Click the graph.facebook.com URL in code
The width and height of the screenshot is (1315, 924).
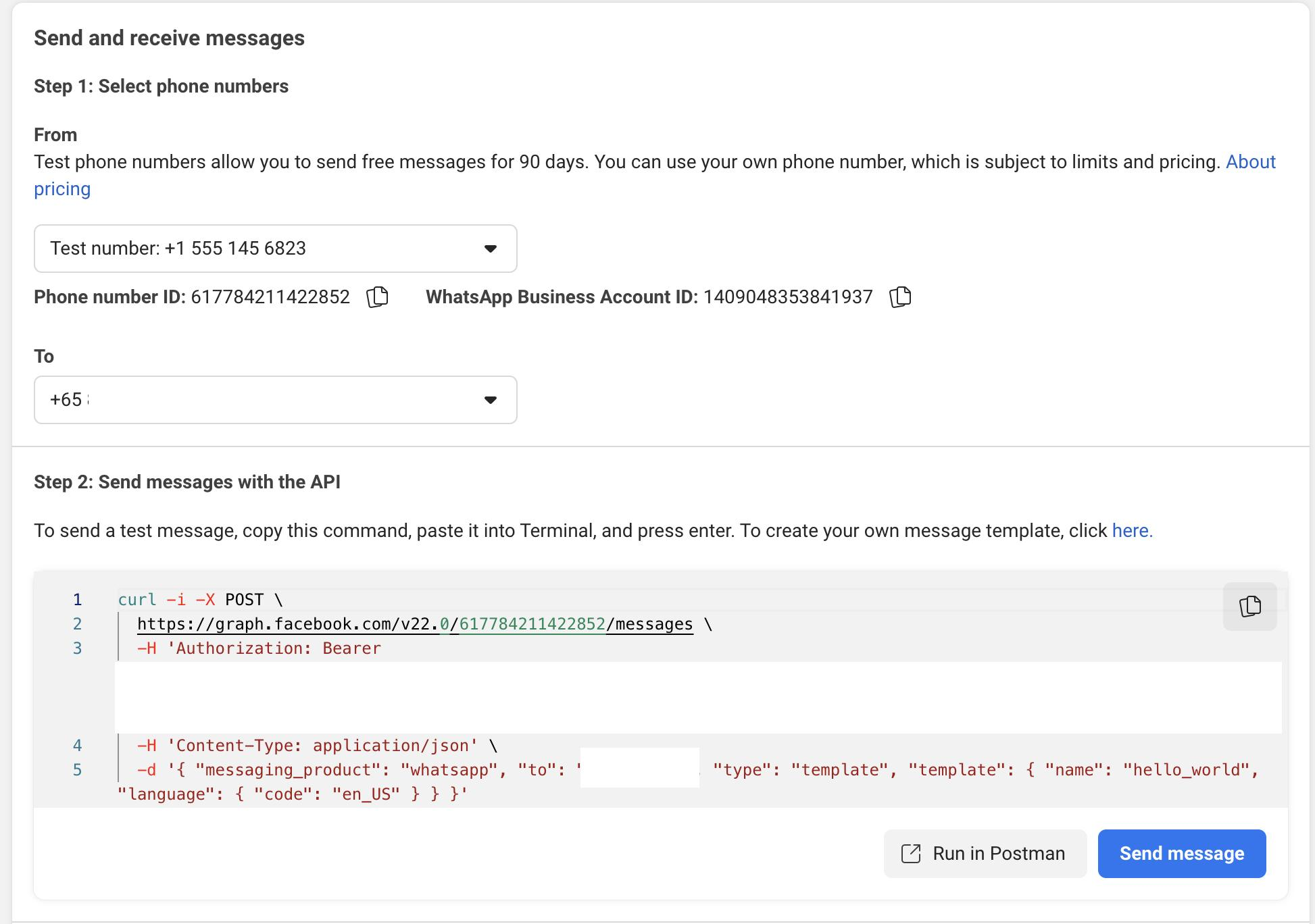tap(415, 624)
